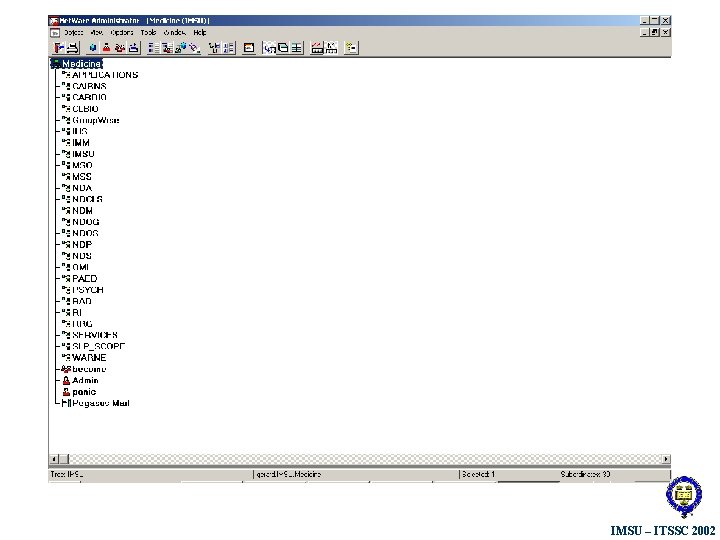Screen dimensions: 720x540
Task: Click the icon beside Pegasus Mail
Action: pos(66,403)
